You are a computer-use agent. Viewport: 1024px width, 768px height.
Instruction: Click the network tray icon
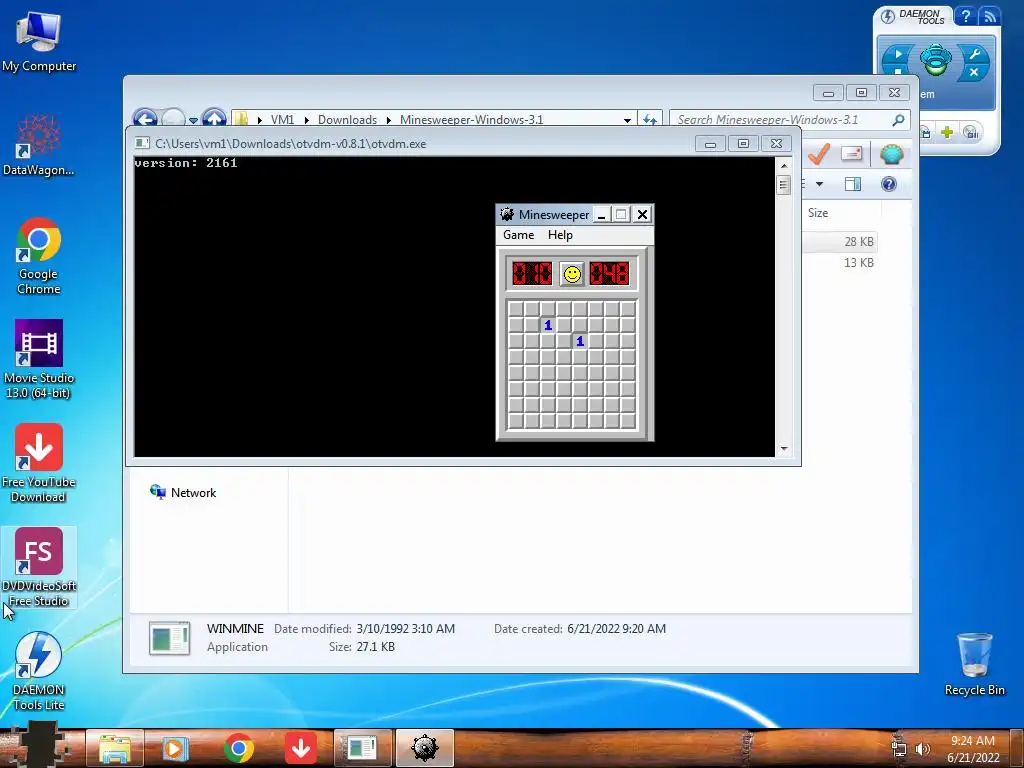pos(899,749)
